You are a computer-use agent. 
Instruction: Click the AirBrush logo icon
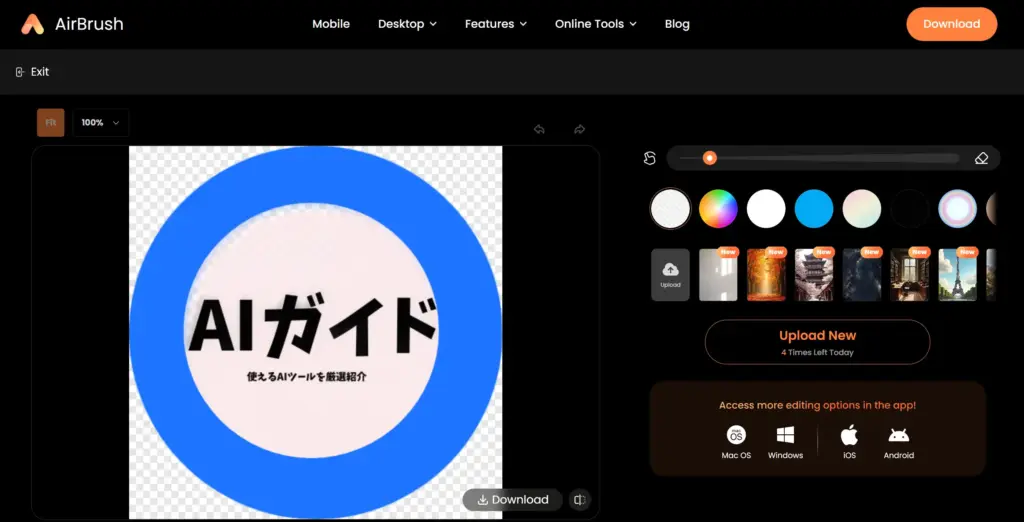33,24
